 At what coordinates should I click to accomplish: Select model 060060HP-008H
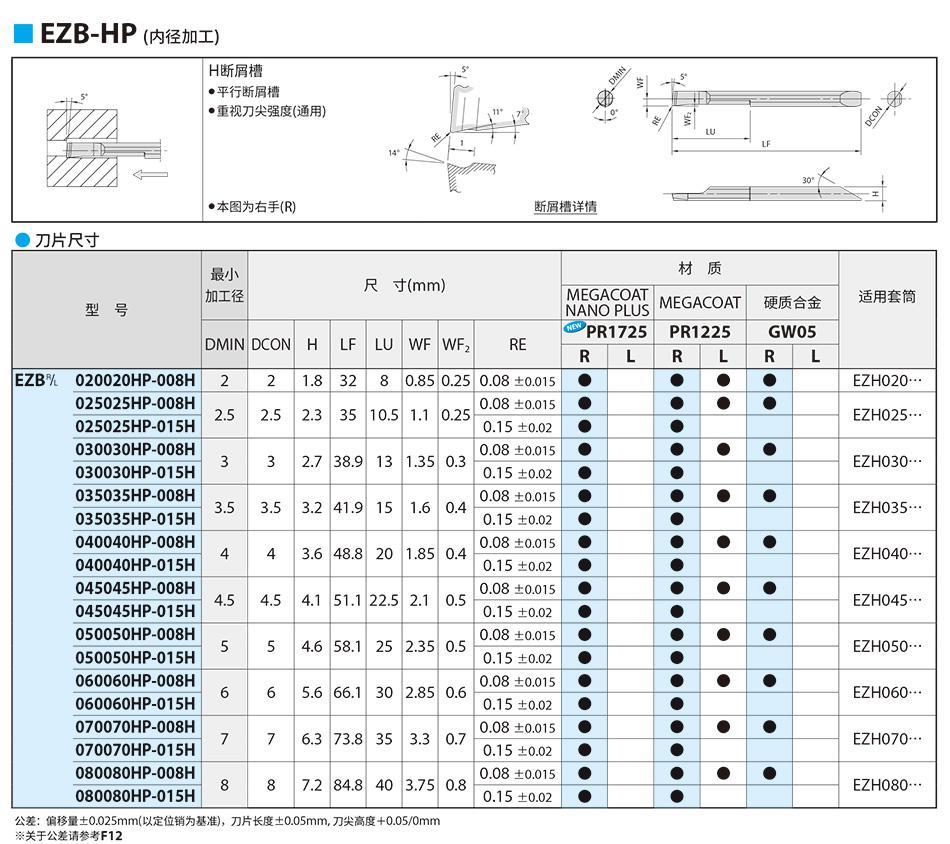tap(135, 680)
